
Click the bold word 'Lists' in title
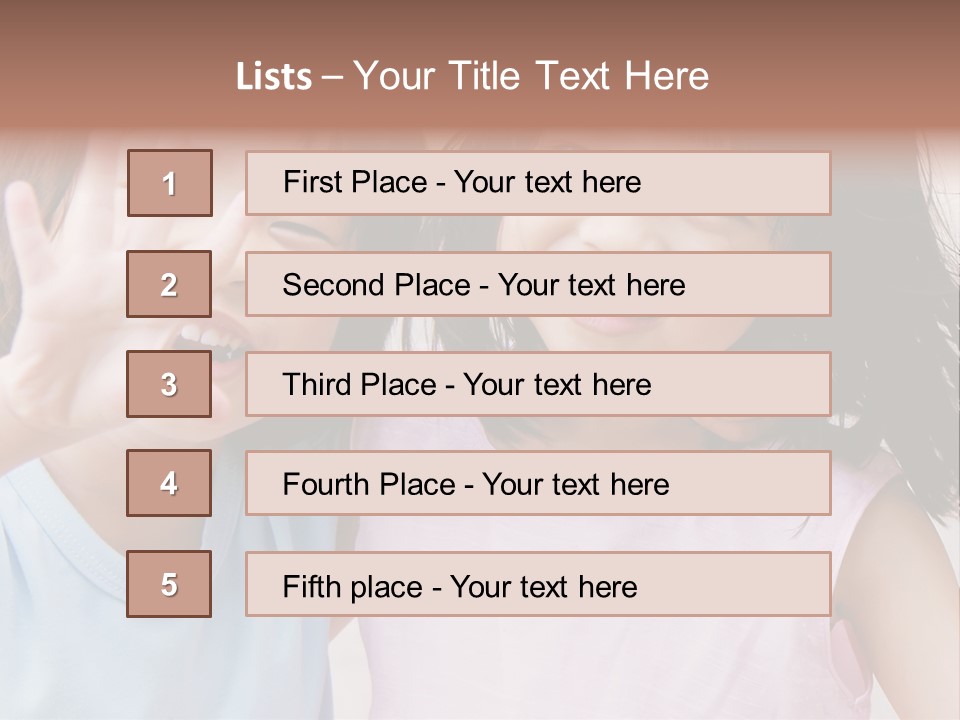pos(273,76)
